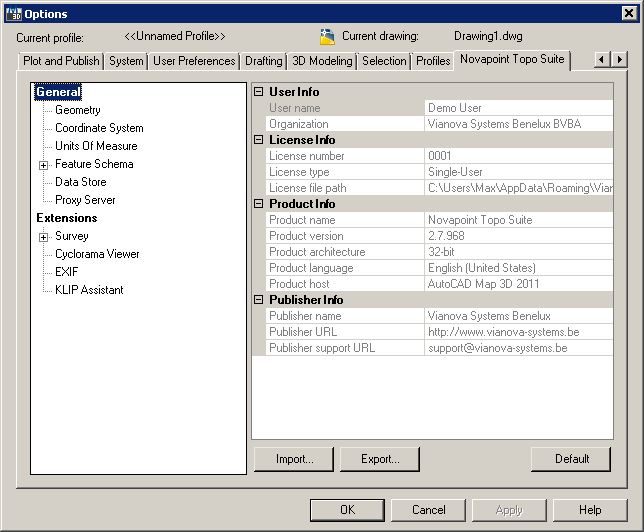Click the License file path value
The image size is (644, 532).
coord(519,188)
